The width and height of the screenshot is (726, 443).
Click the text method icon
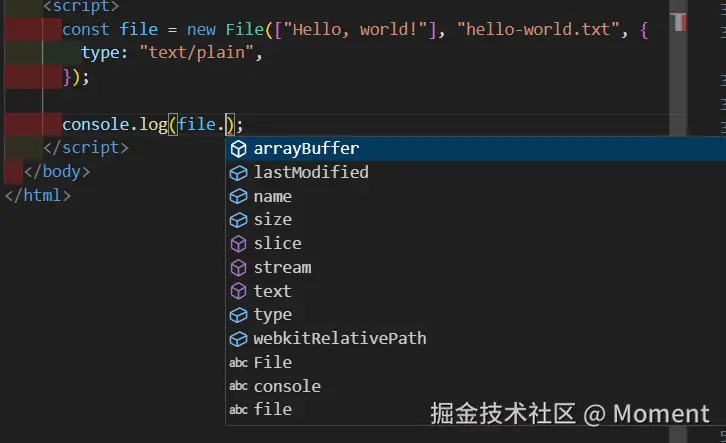tap(238, 292)
